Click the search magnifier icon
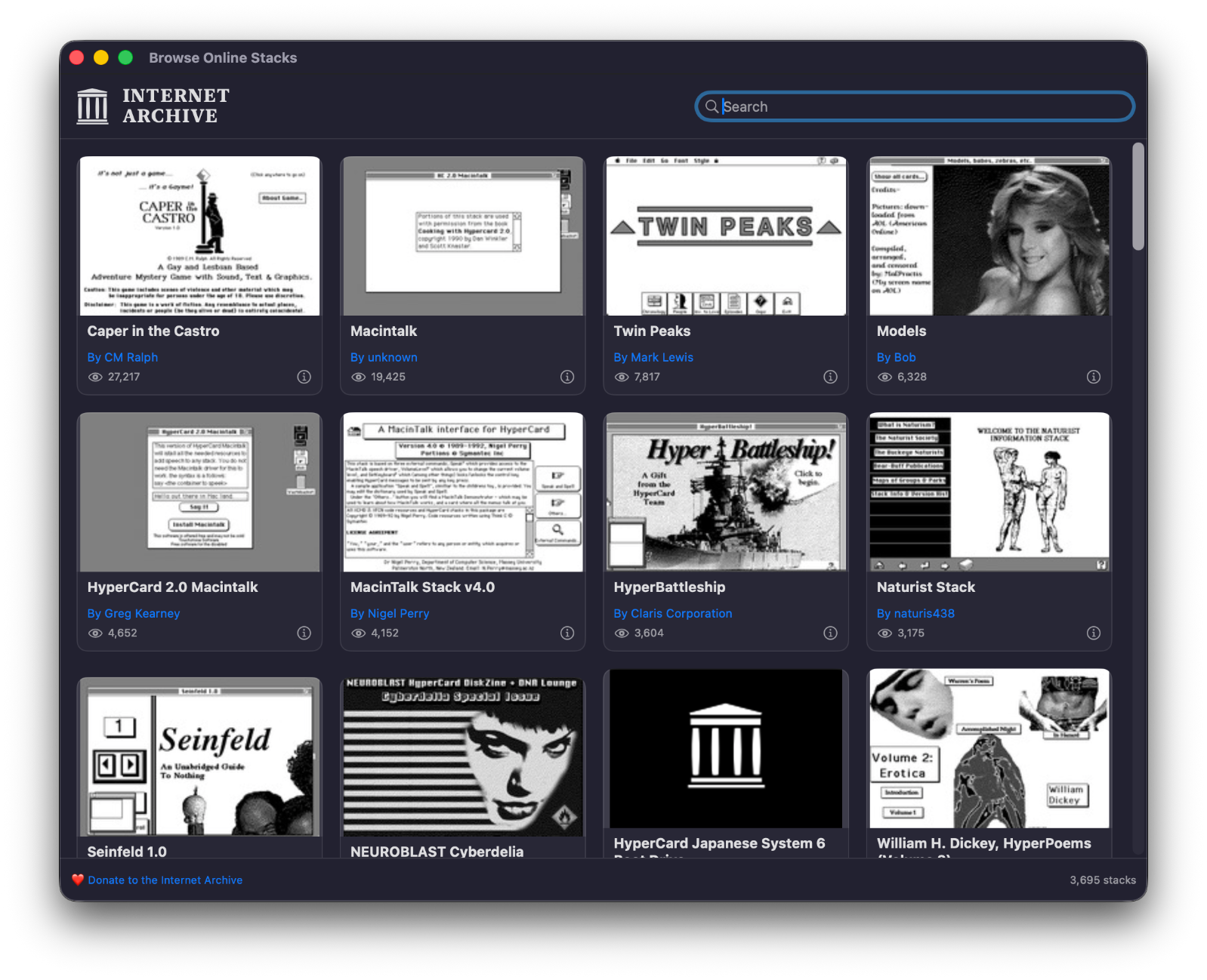The width and height of the screenshot is (1207, 980). [x=712, y=106]
